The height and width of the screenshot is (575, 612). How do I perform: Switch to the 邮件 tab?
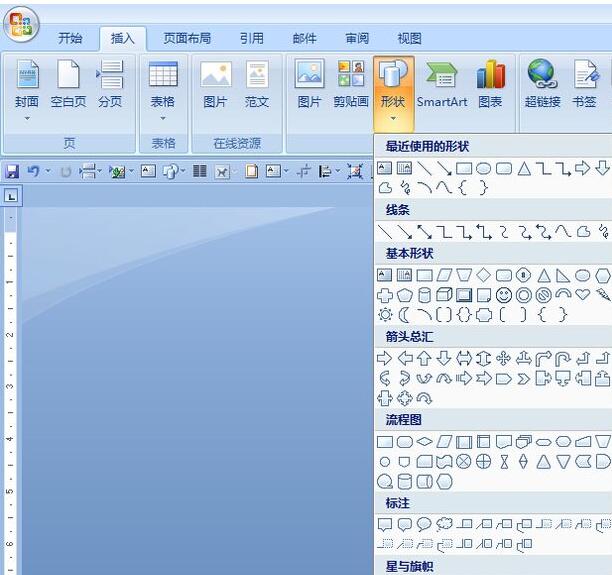[304, 38]
